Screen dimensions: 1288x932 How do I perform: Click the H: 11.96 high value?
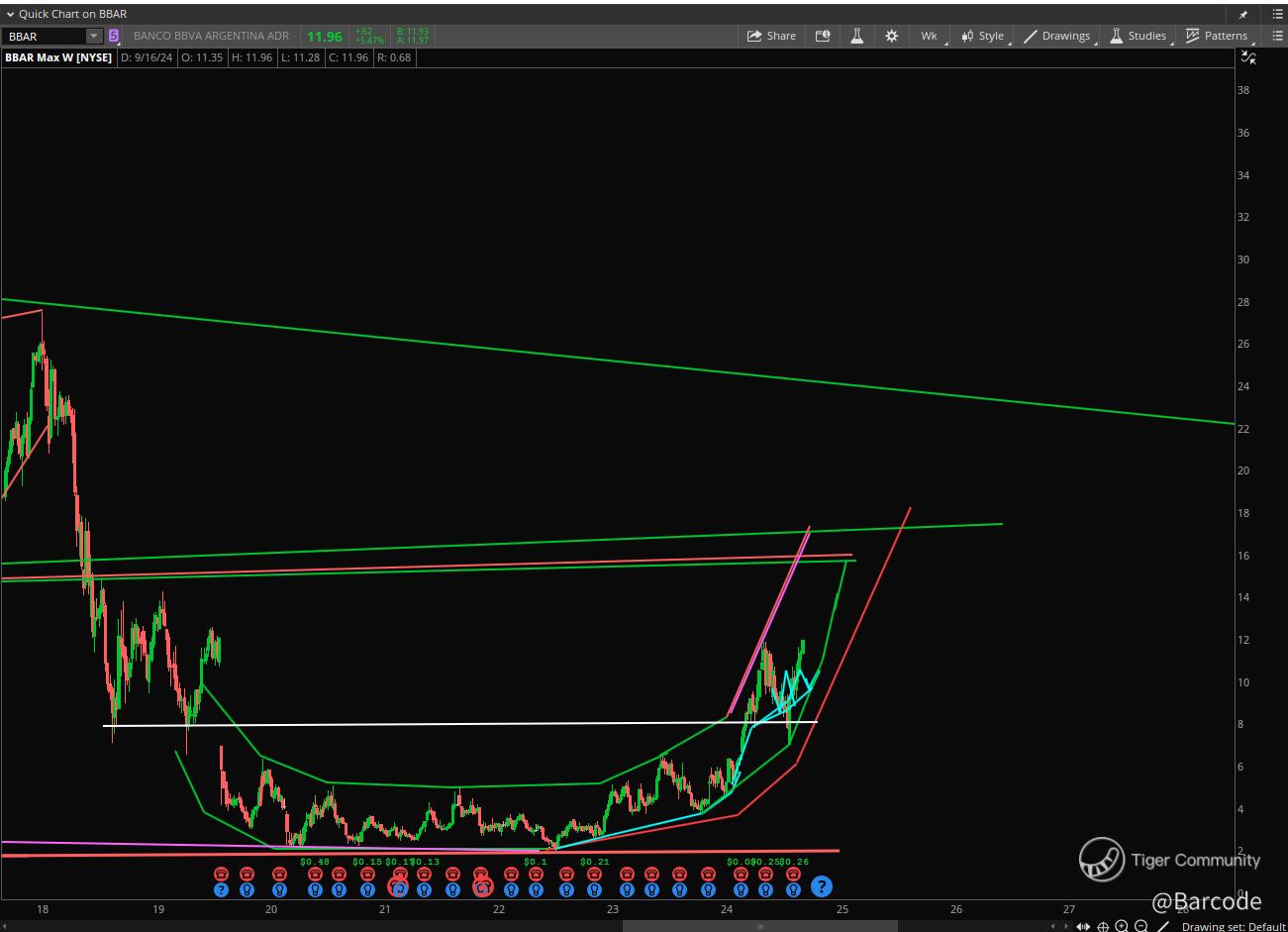point(250,57)
